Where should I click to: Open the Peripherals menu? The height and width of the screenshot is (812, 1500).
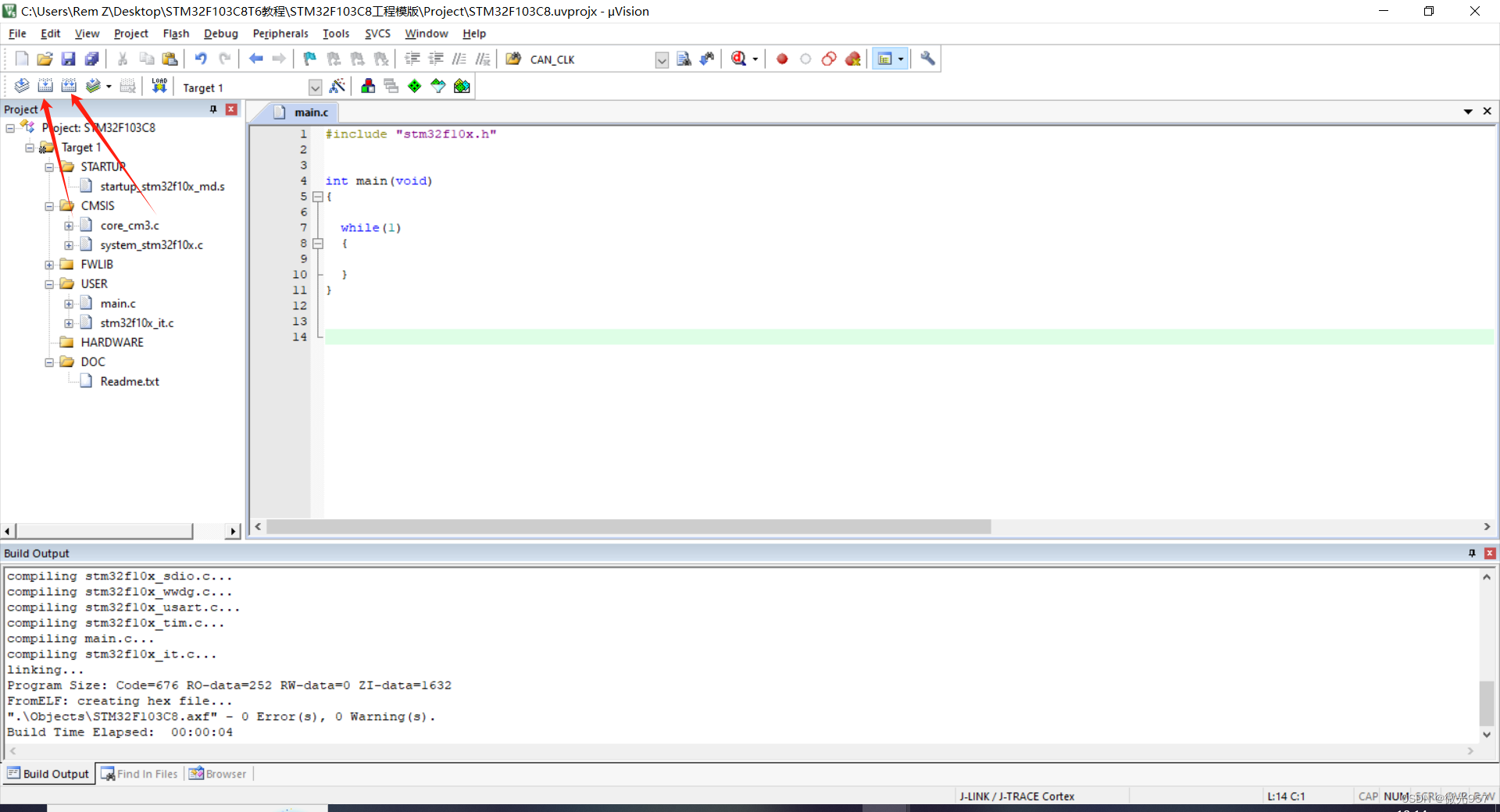coord(280,34)
